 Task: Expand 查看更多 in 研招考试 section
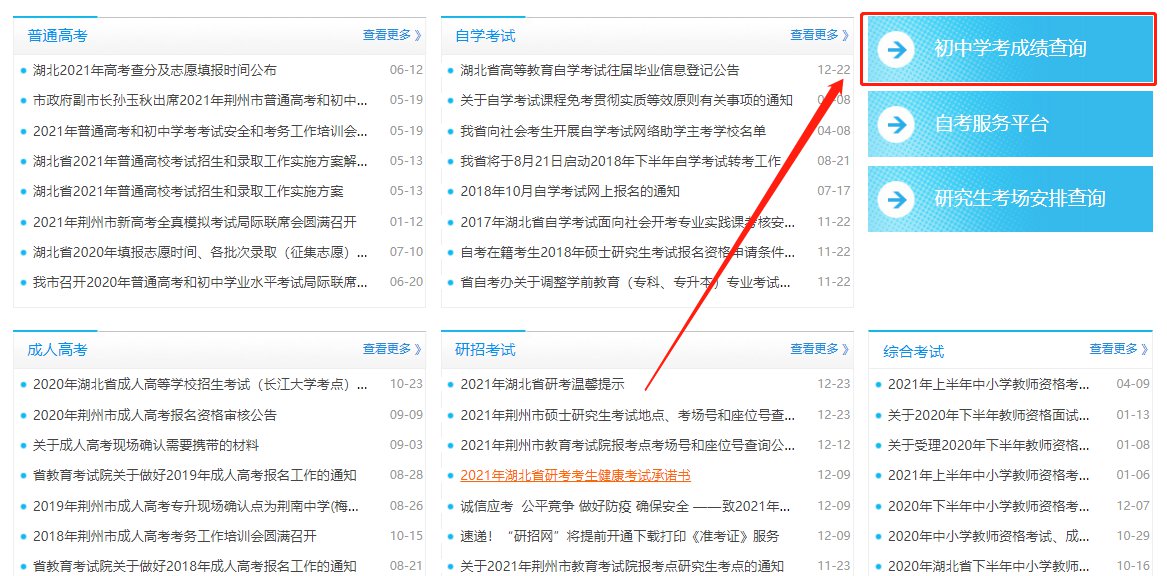[819, 349]
